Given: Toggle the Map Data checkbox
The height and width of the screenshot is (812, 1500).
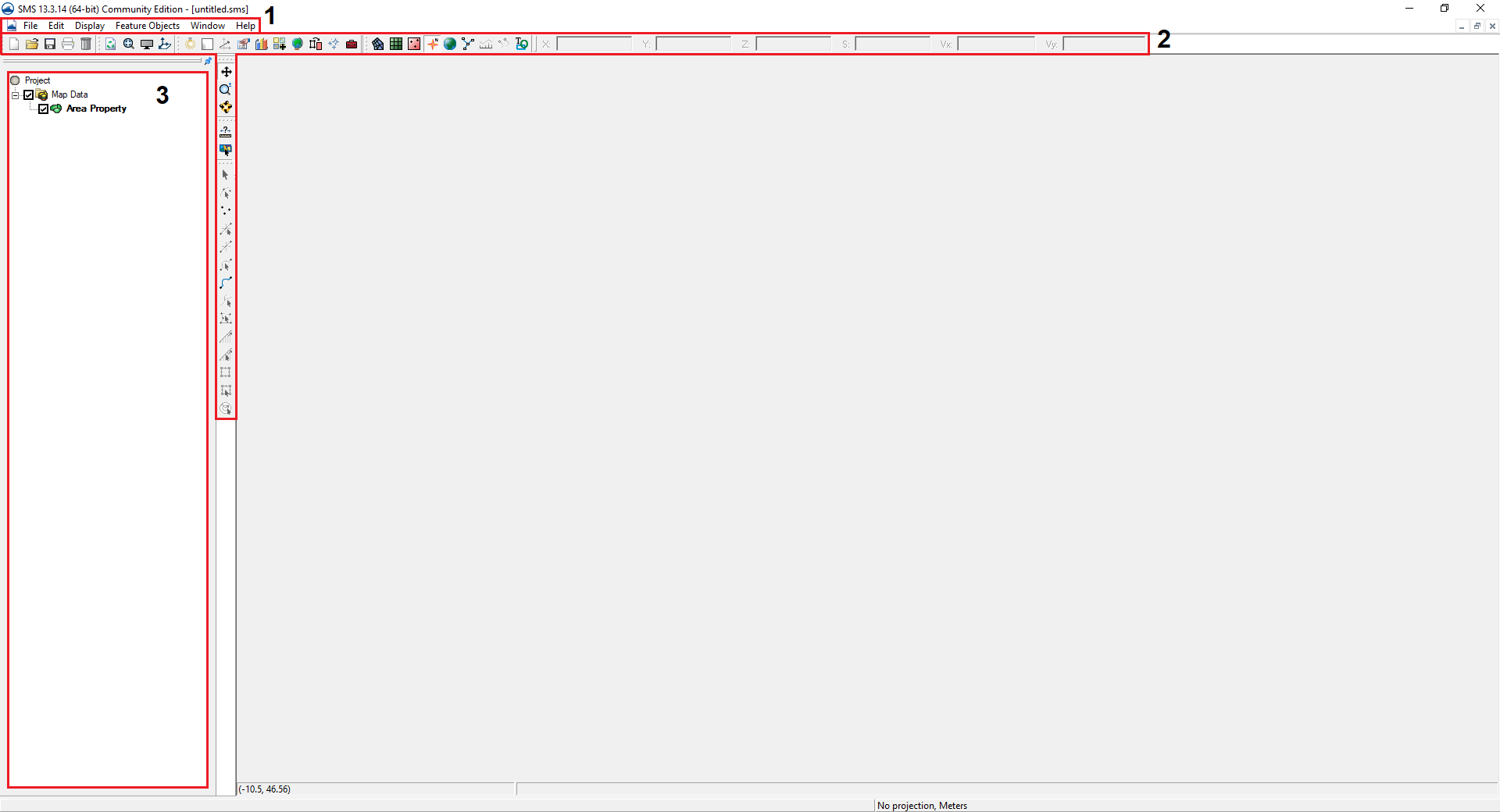Looking at the screenshot, I should tap(29, 95).
